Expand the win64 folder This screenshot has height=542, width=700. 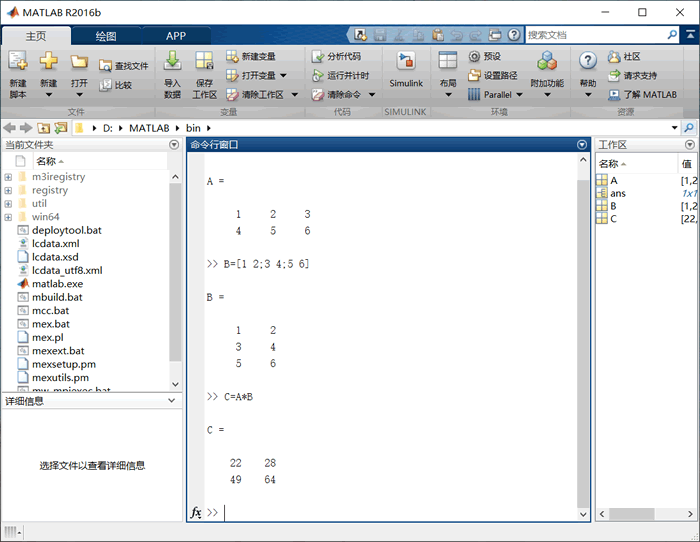pos(8,217)
